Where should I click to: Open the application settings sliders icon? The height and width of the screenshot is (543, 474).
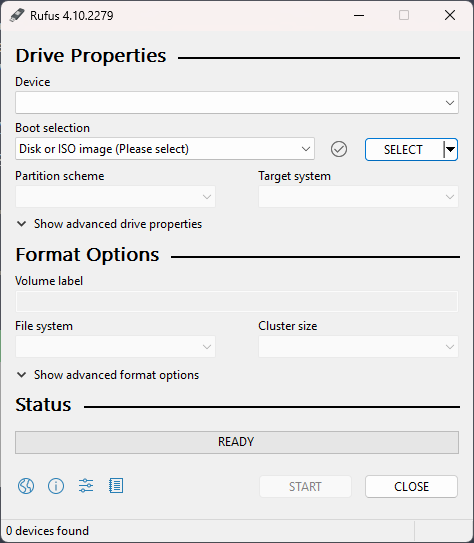point(86,486)
